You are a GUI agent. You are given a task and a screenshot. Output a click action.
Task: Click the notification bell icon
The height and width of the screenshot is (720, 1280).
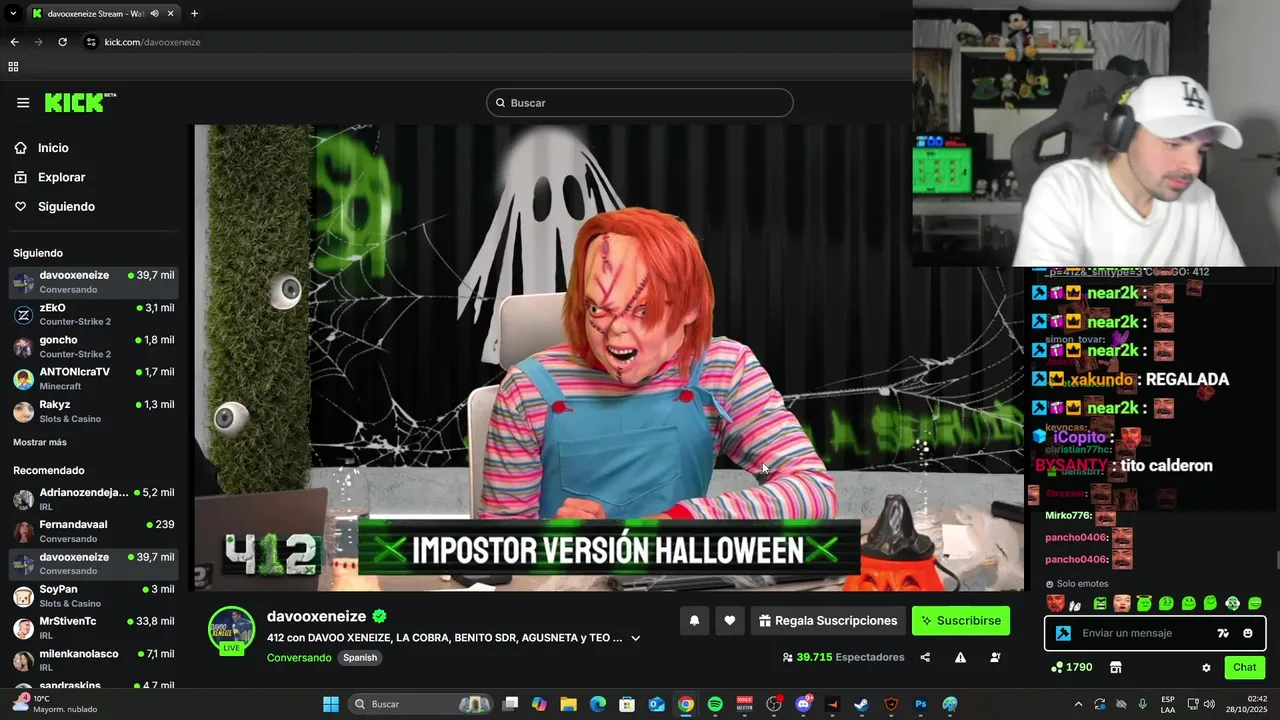[694, 621]
